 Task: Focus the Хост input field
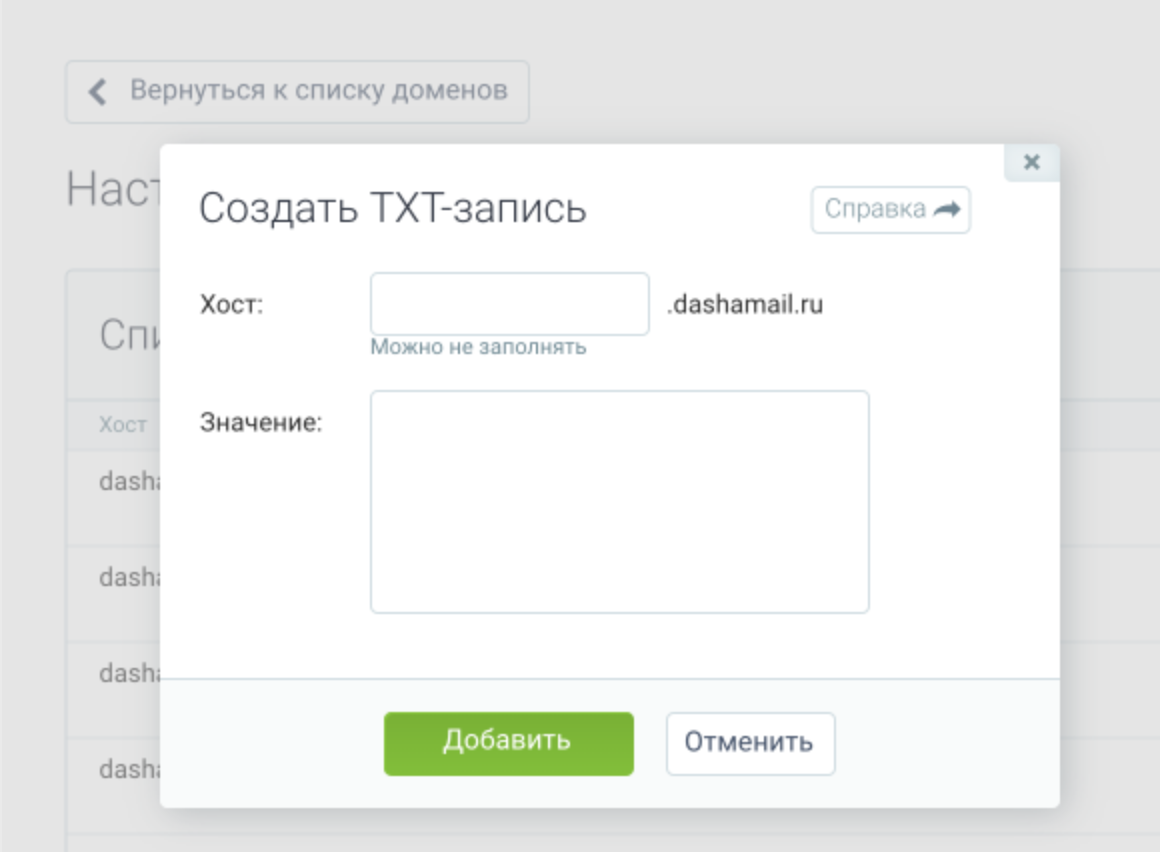coord(509,304)
